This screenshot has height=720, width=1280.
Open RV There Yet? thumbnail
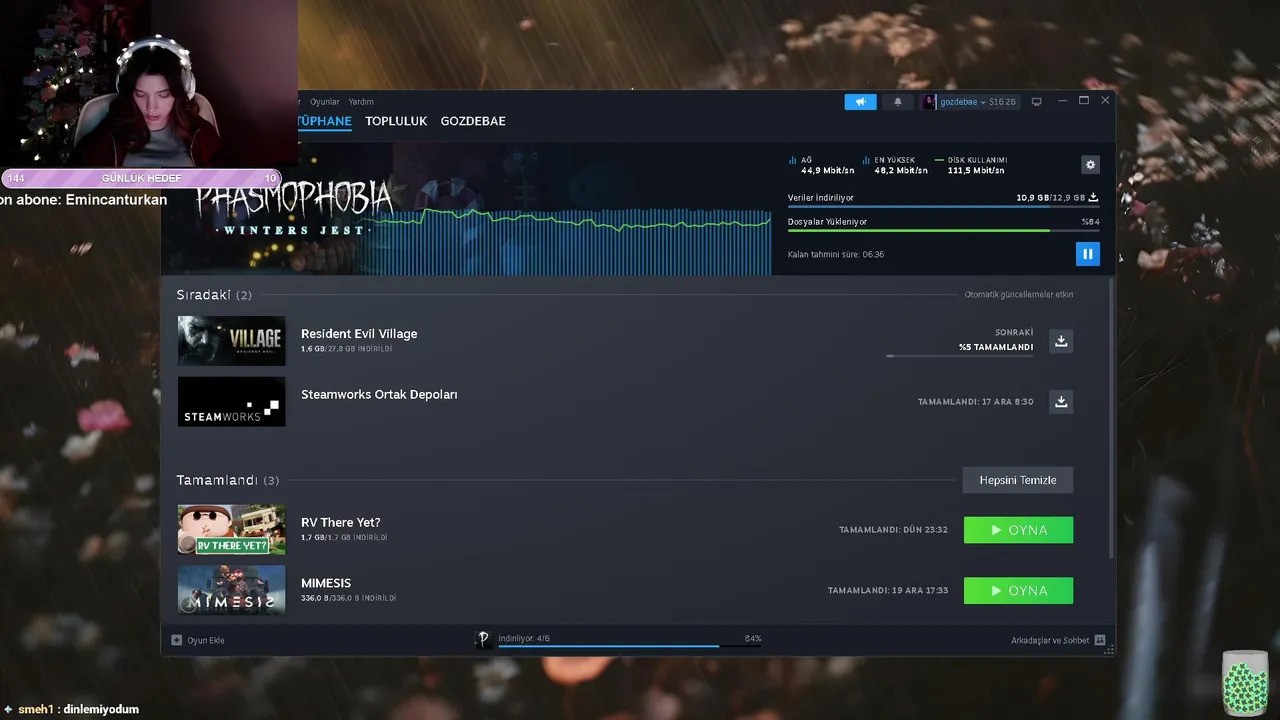(x=231, y=529)
